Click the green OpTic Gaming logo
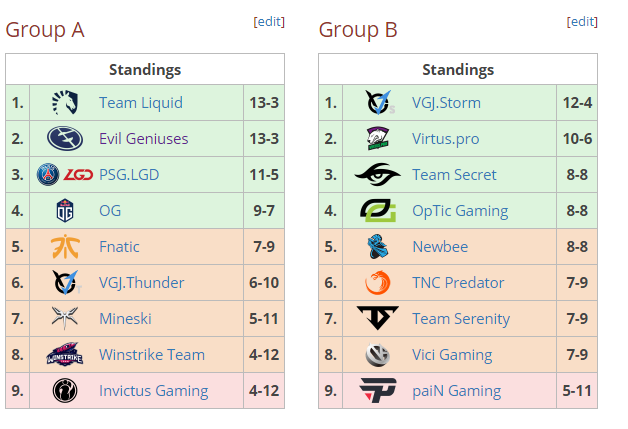 pyautogui.click(x=378, y=211)
